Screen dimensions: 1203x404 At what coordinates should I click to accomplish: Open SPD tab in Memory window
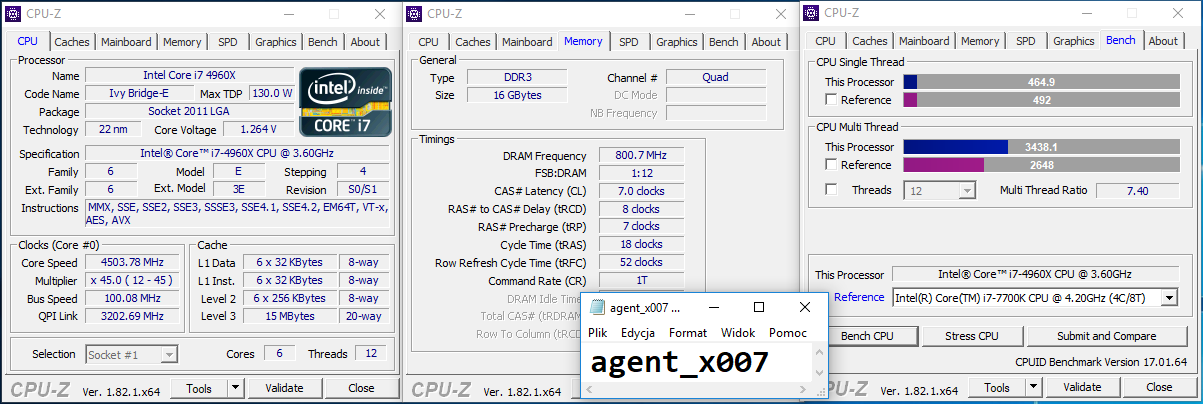coord(628,42)
